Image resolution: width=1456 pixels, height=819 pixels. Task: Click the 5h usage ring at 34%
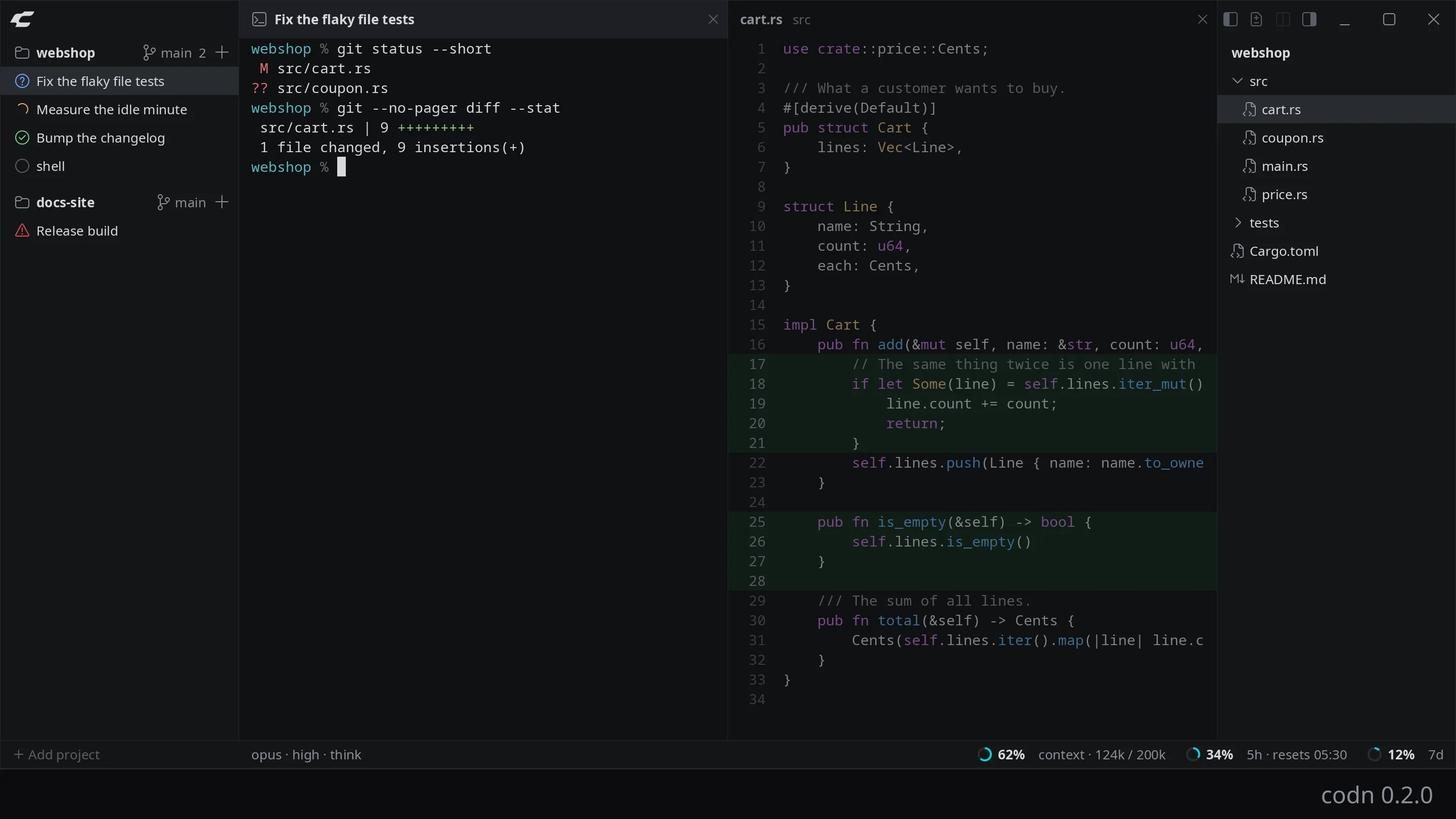click(1193, 755)
